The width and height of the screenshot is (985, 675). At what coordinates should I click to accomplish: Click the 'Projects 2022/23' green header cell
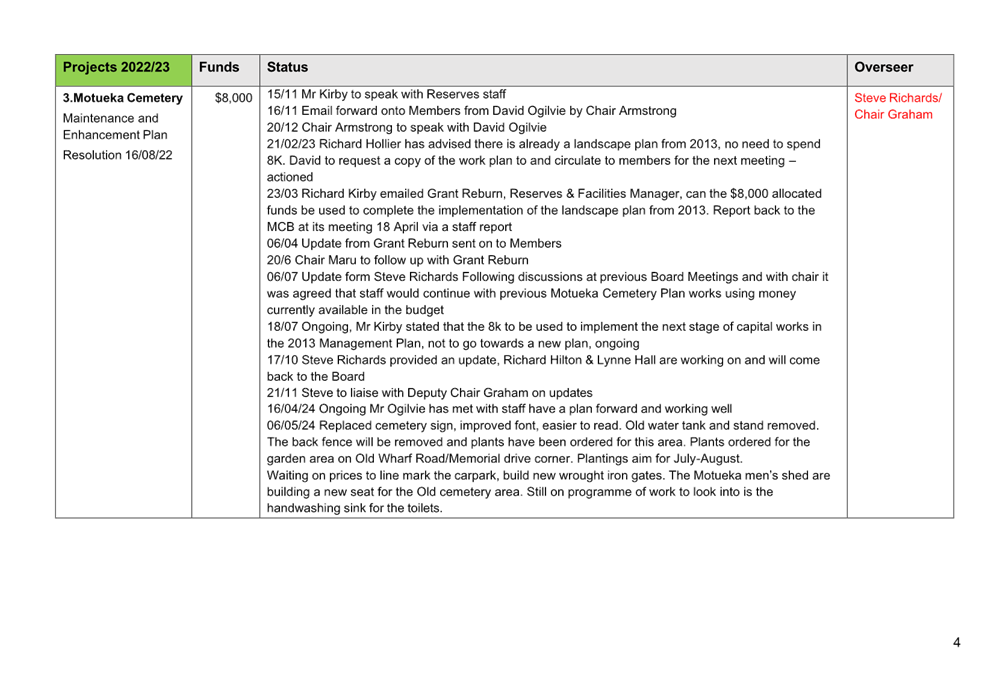coord(123,70)
